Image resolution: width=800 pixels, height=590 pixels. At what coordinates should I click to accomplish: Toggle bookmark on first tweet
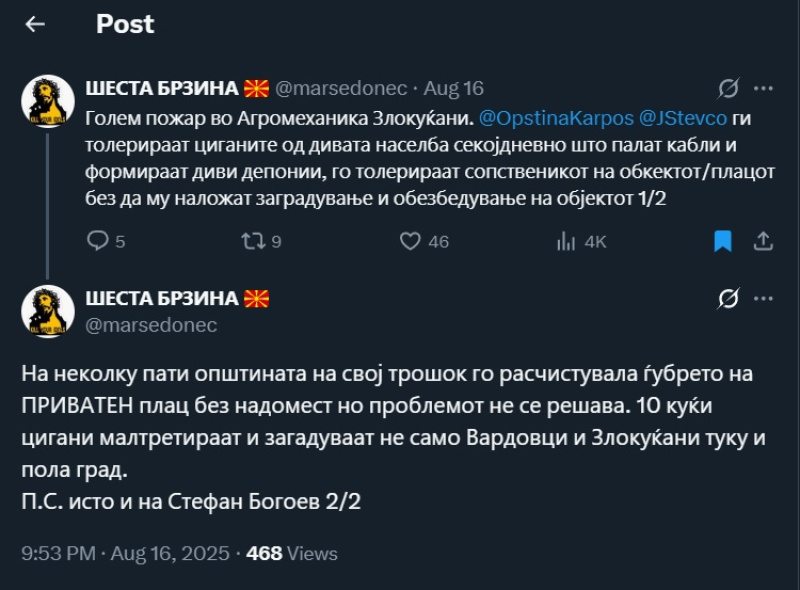723,241
